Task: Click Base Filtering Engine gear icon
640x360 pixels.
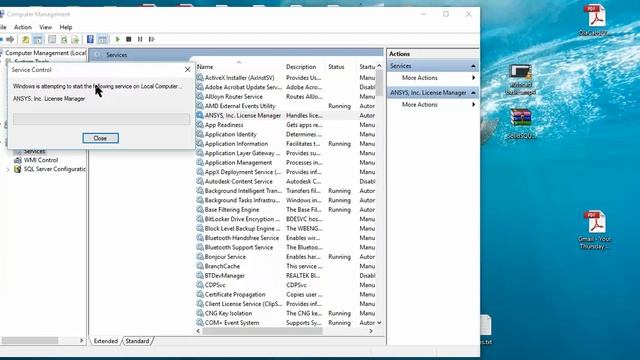Action: click(200, 209)
